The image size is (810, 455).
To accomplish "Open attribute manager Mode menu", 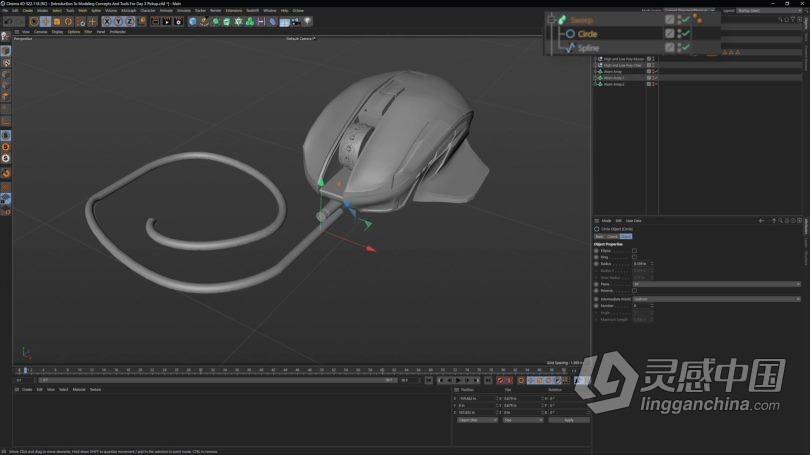I will coord(606,221).
